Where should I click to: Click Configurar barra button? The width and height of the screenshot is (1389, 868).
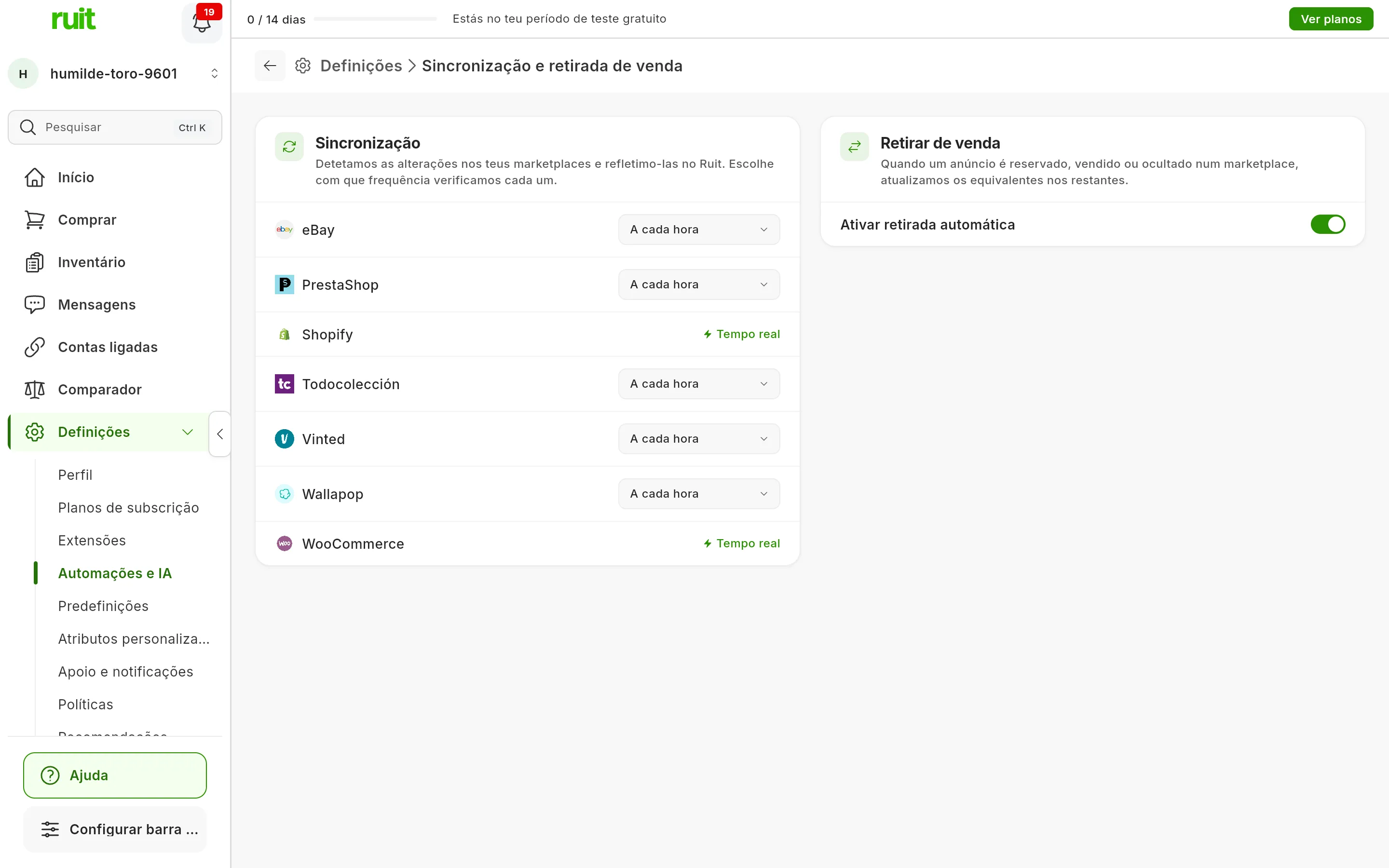click(x=115, y=829)
